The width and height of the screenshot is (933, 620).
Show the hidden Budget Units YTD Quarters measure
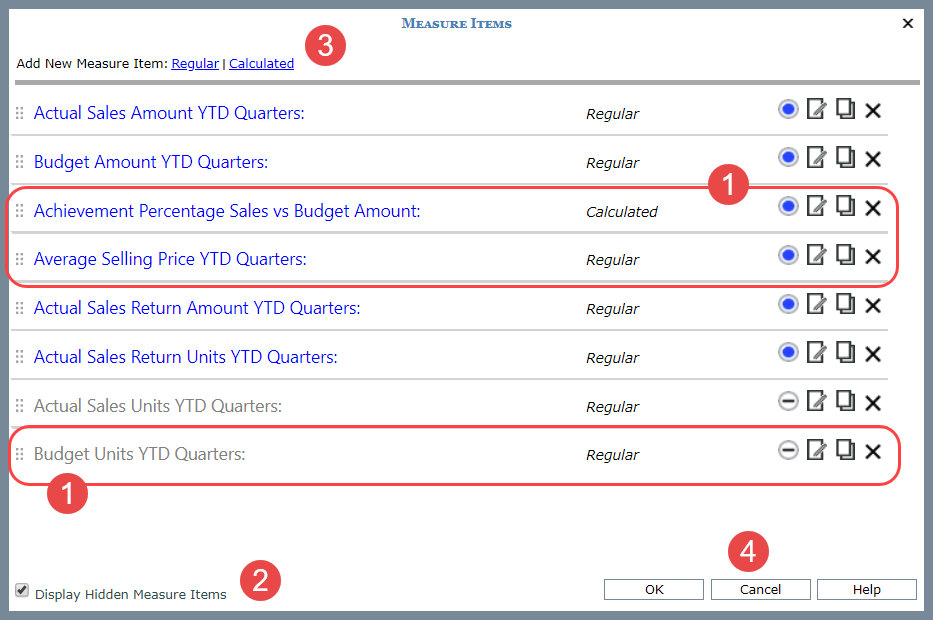pos(788,450)
